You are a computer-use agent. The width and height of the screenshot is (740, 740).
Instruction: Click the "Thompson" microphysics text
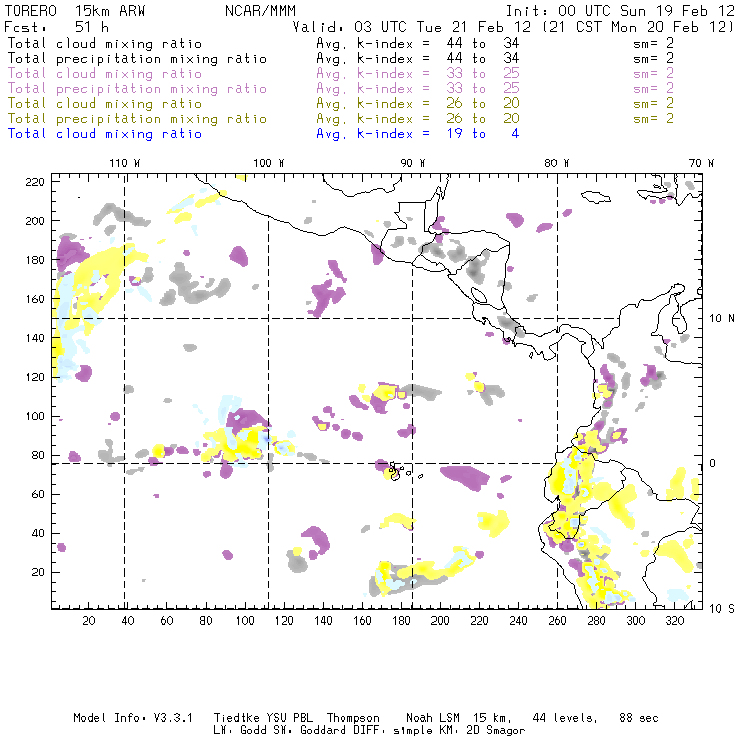click(353, 719)
